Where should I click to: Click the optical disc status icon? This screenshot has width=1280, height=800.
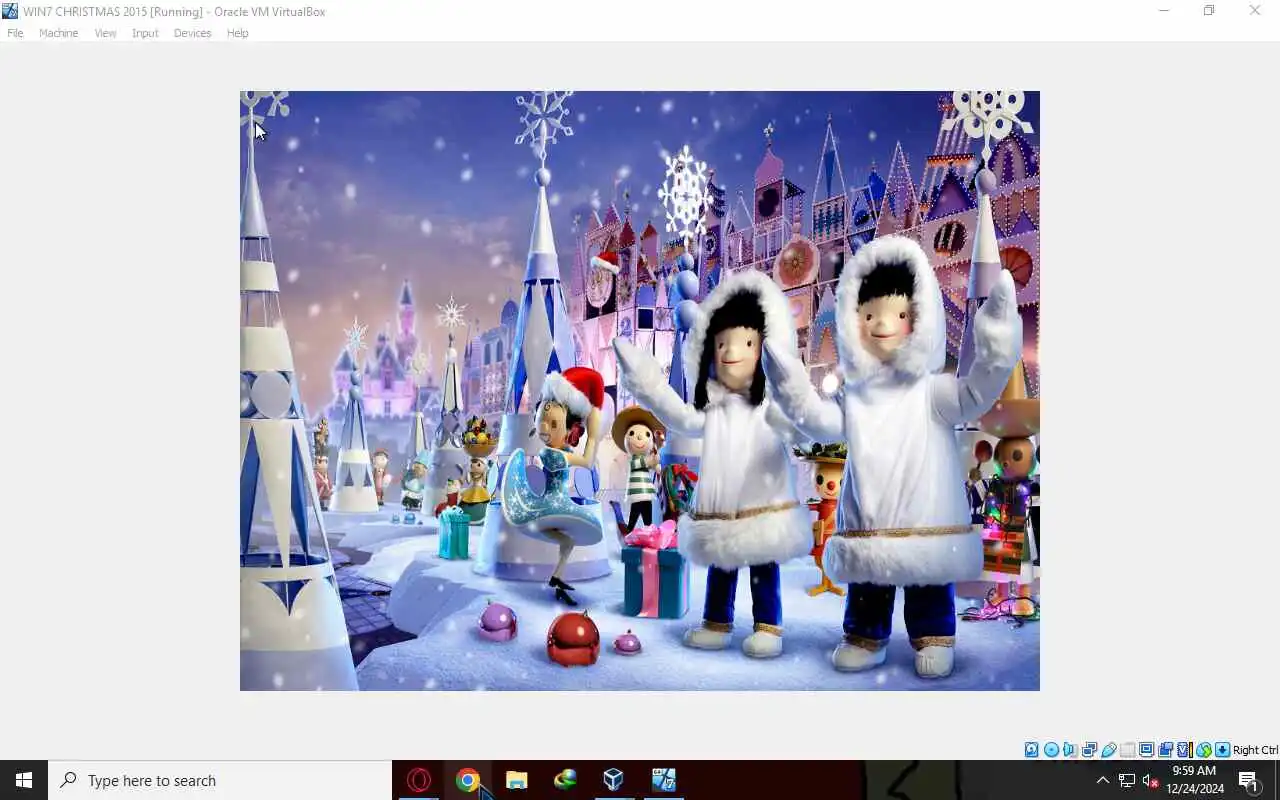1051,750
